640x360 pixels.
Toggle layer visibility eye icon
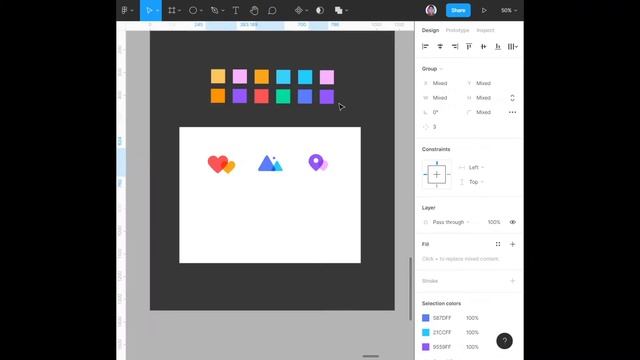(513, 222)
